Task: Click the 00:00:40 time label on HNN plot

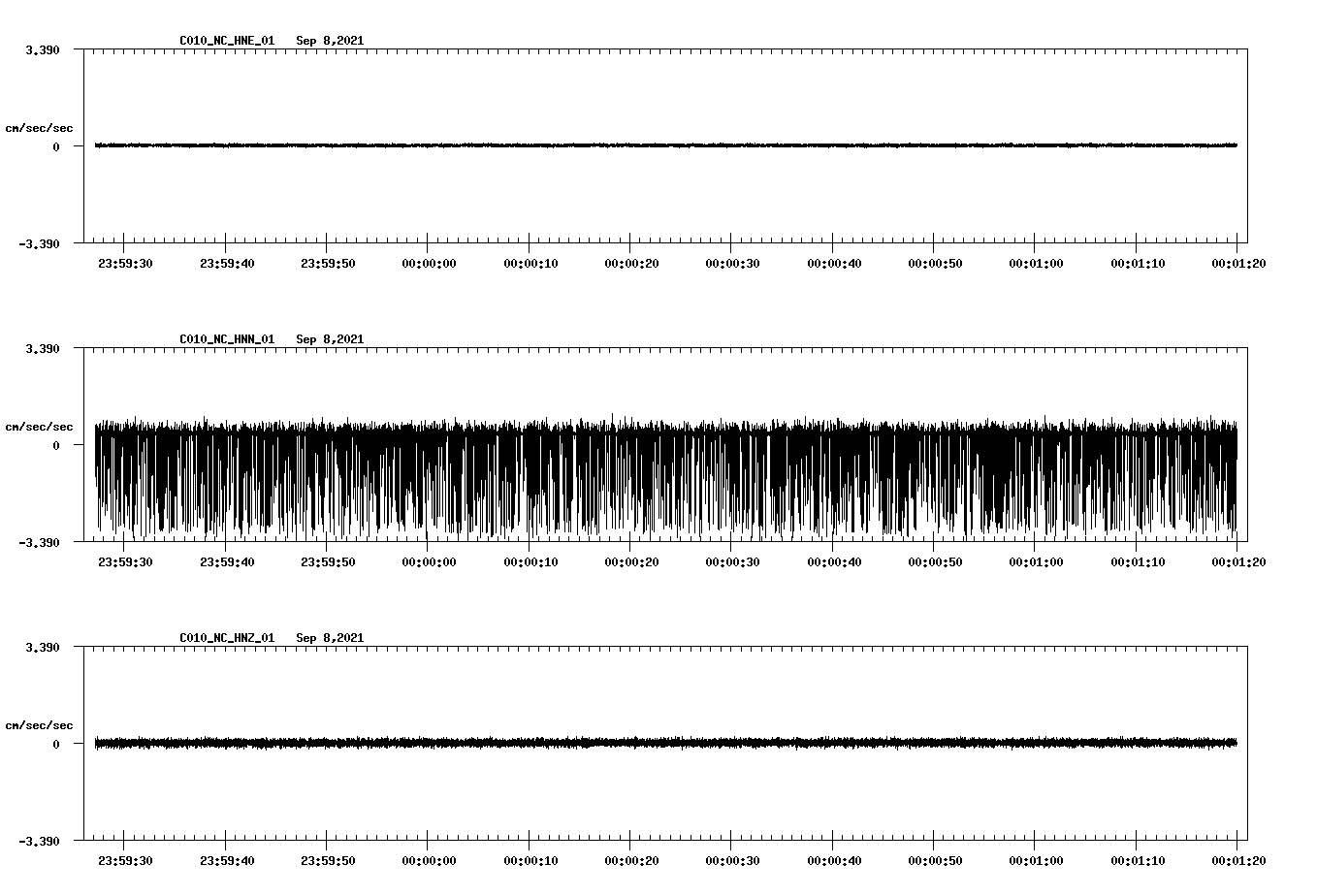Action: click(834, 561)
